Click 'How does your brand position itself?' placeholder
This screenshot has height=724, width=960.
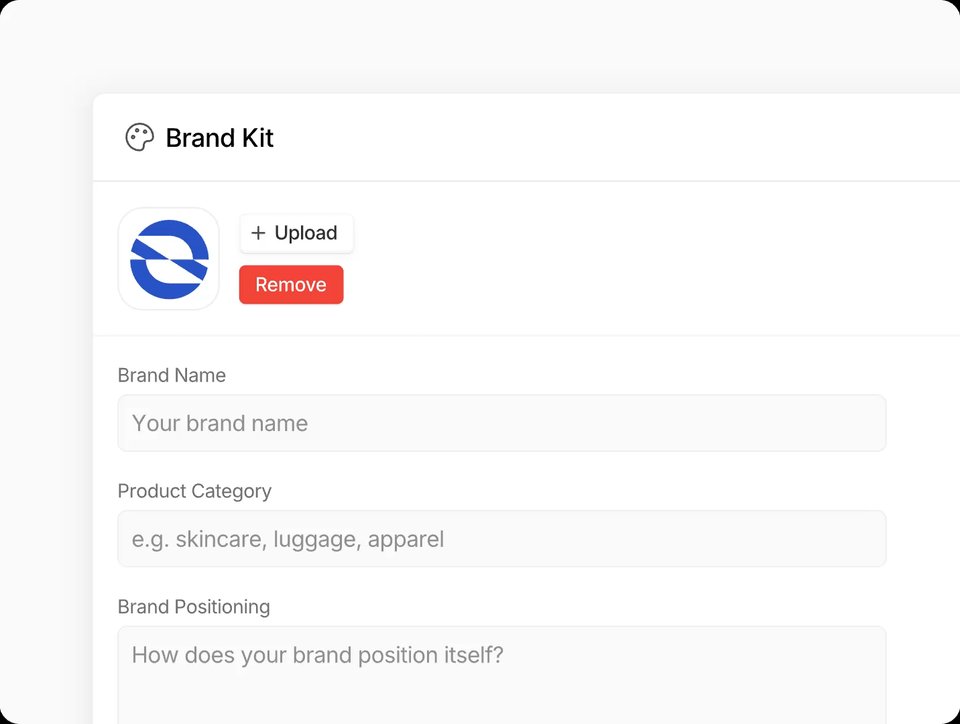[318, 656]
